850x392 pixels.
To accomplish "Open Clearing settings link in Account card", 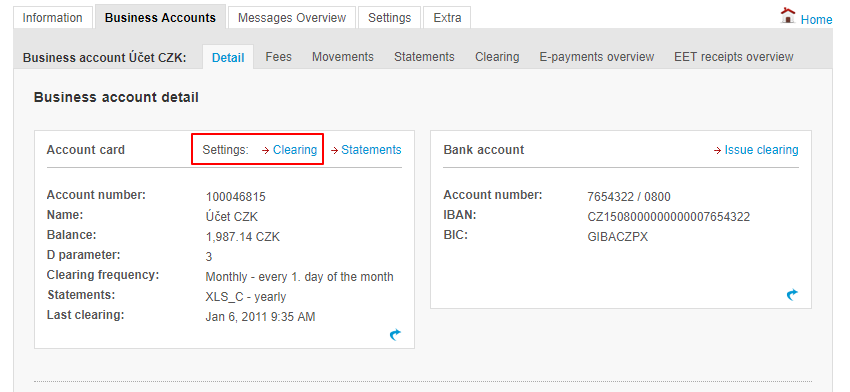I will 295,150.
